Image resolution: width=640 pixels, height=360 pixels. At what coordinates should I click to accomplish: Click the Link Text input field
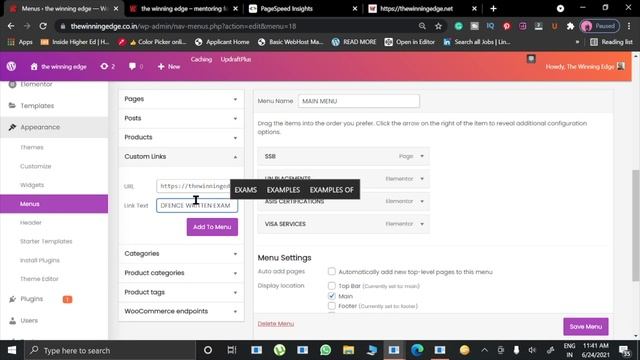tap(197, 205)
